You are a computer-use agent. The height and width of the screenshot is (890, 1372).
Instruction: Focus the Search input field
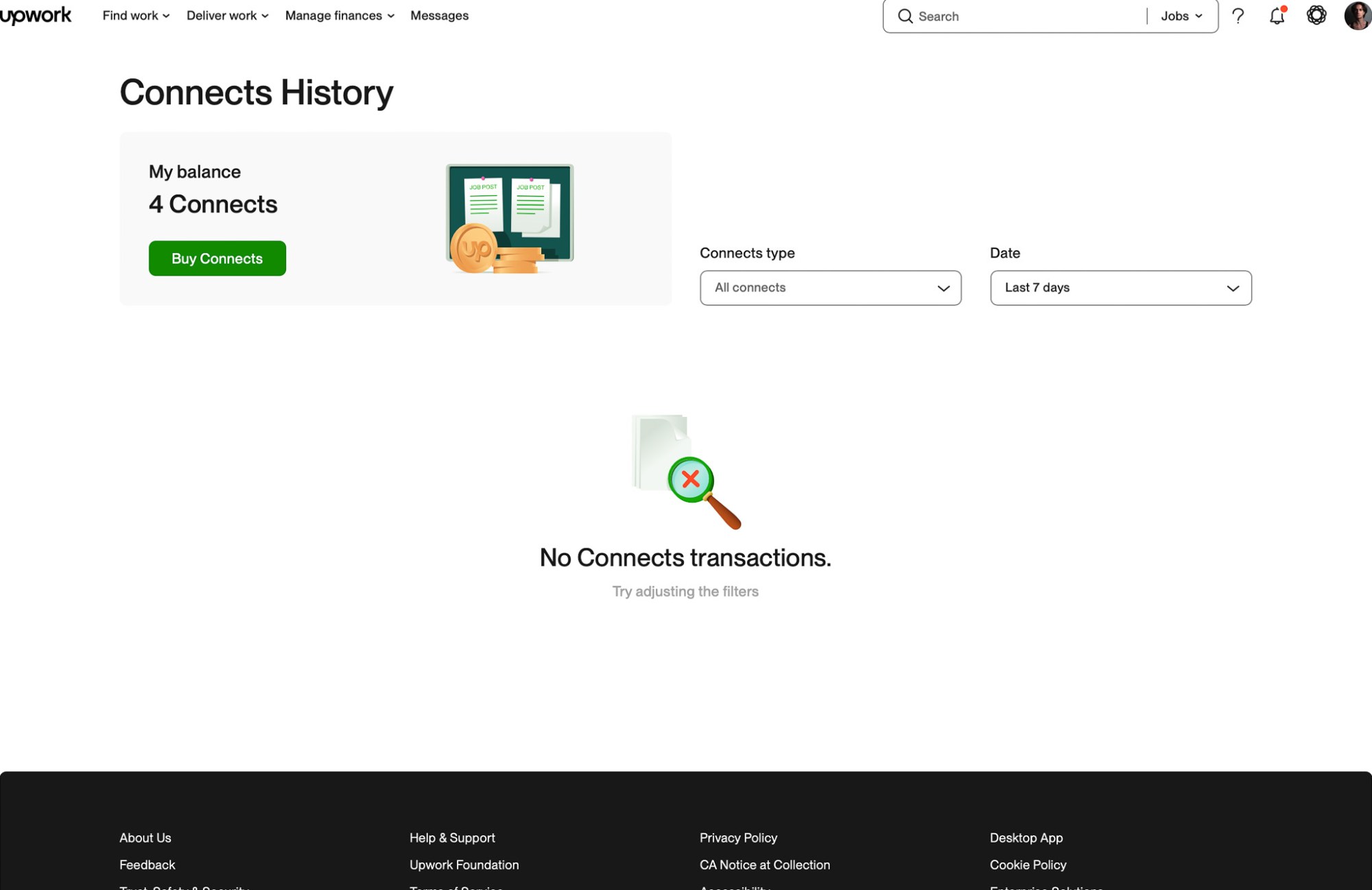[x=1029, y=16]
